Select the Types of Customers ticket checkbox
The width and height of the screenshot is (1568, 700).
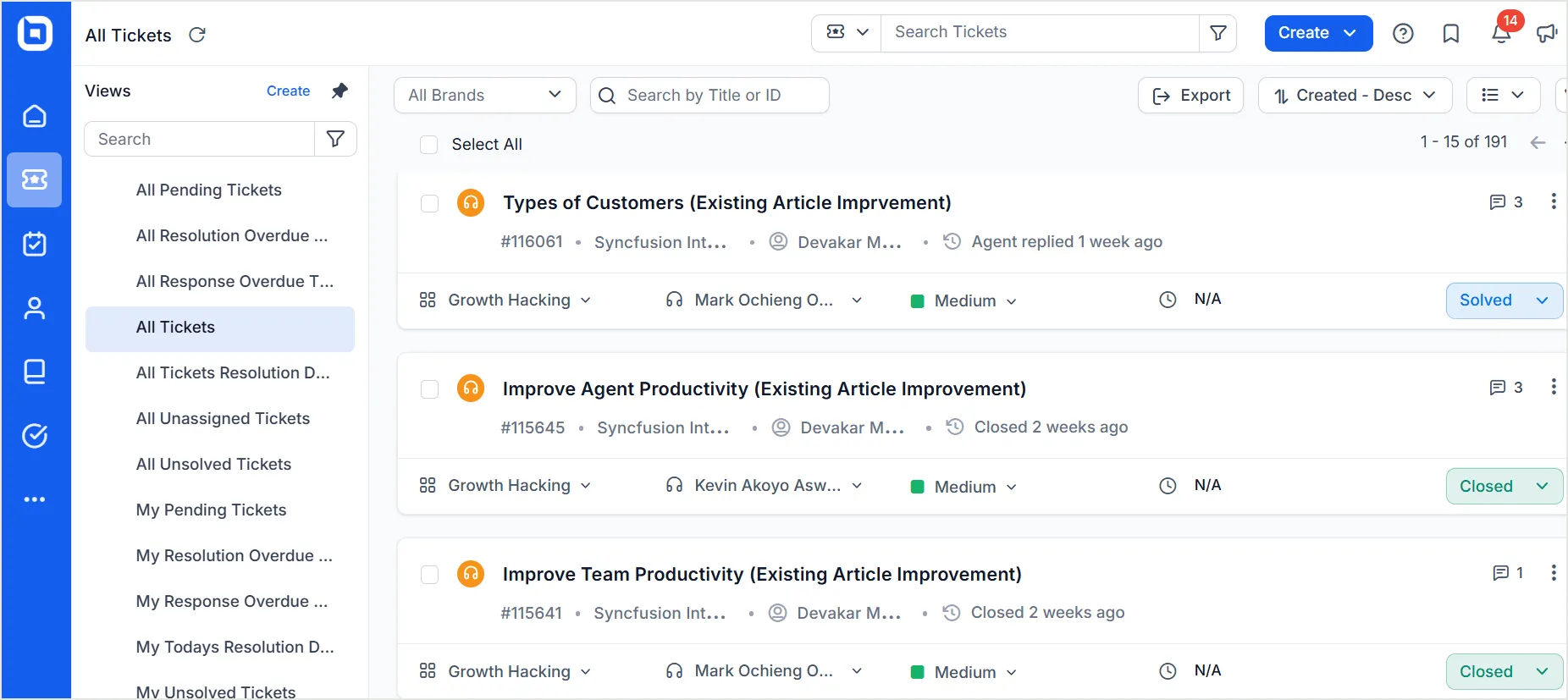click(430, 203)
